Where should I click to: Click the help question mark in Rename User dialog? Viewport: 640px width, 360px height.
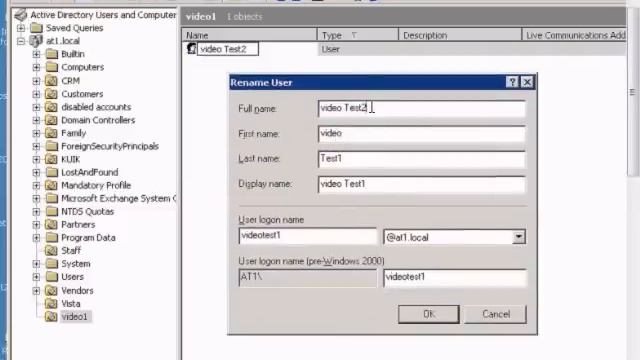(x=512, y=82)
